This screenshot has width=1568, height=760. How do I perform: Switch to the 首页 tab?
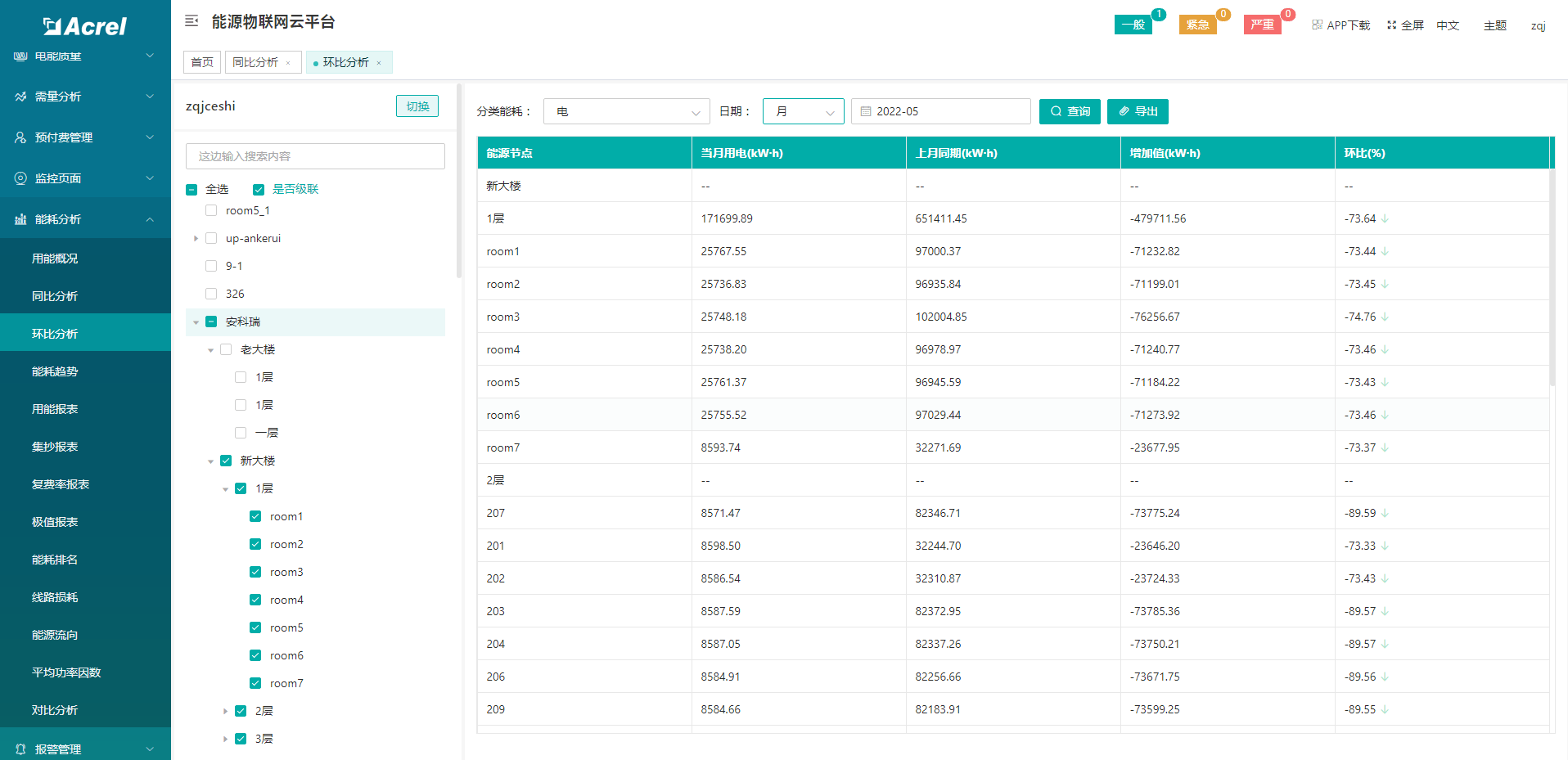point(202,62)
